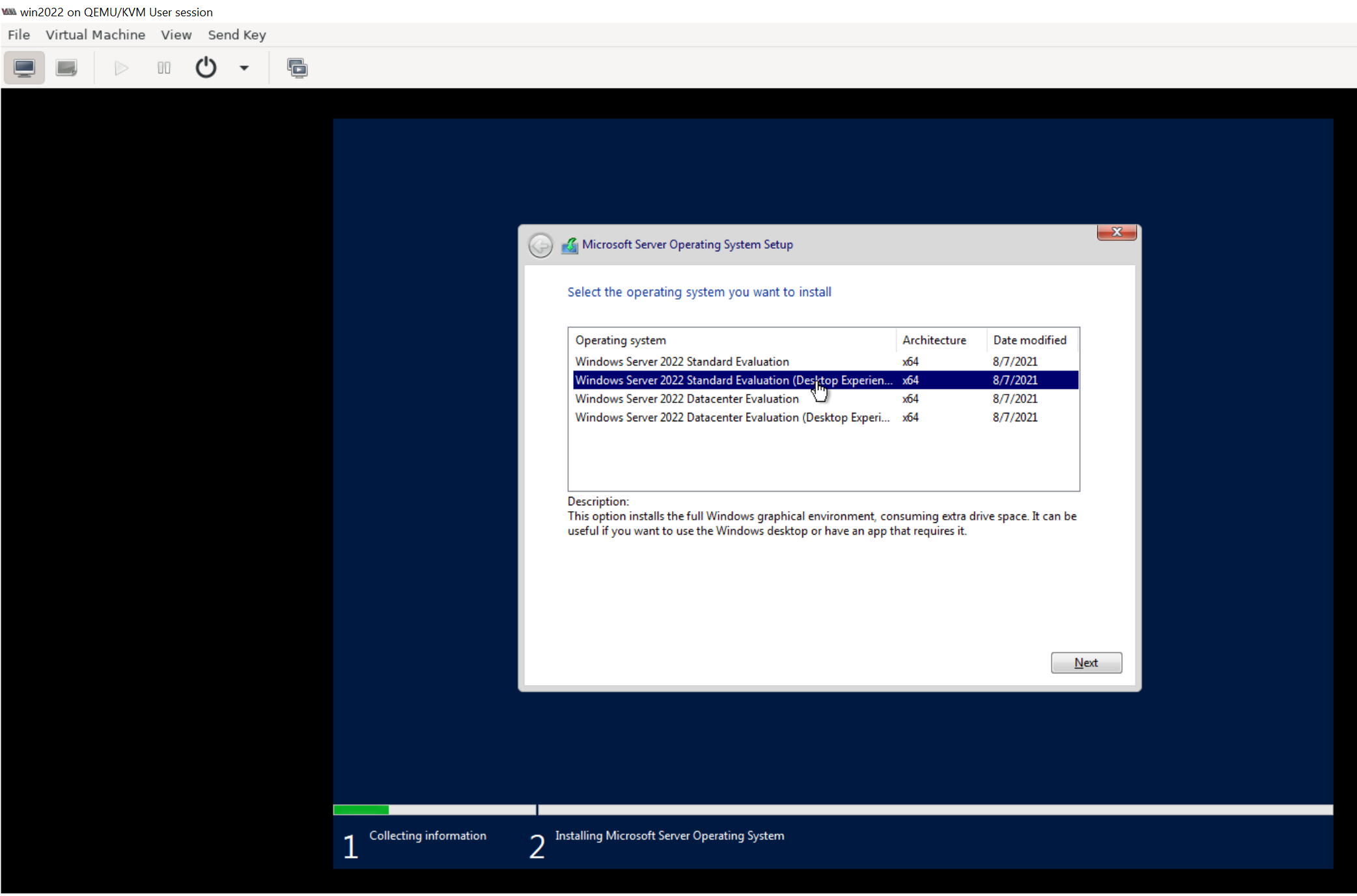This screenshot has height=896, width=1357.
Task: Open shutdown options dropdown arrow
Action: 244,68
